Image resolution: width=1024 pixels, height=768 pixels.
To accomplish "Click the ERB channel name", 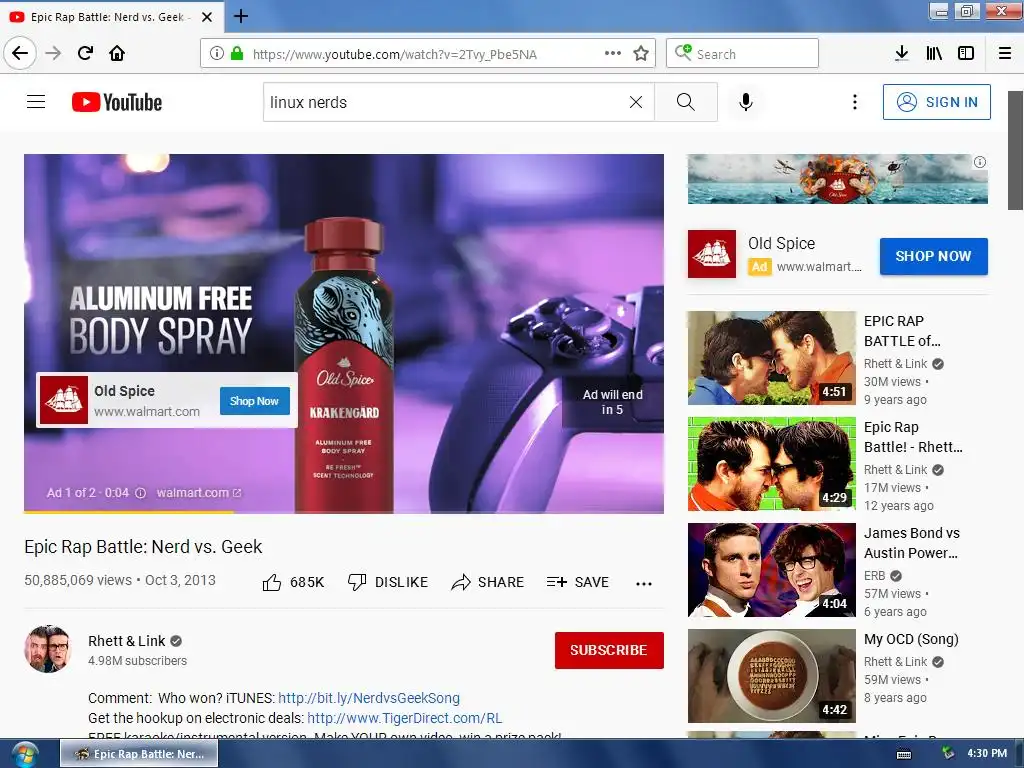I will pos(874,576).
